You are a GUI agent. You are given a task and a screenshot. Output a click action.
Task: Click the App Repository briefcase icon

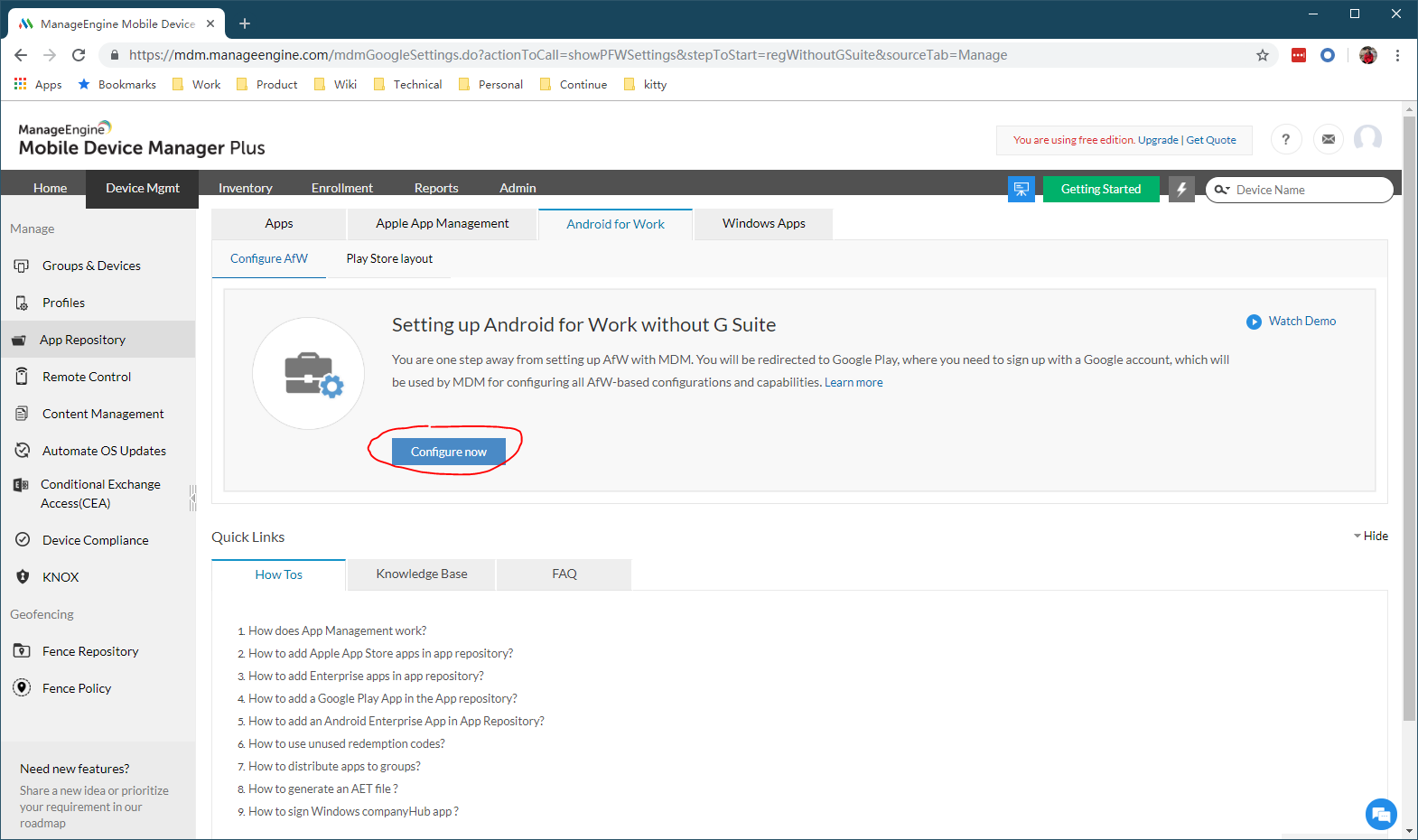pos(19,341)
